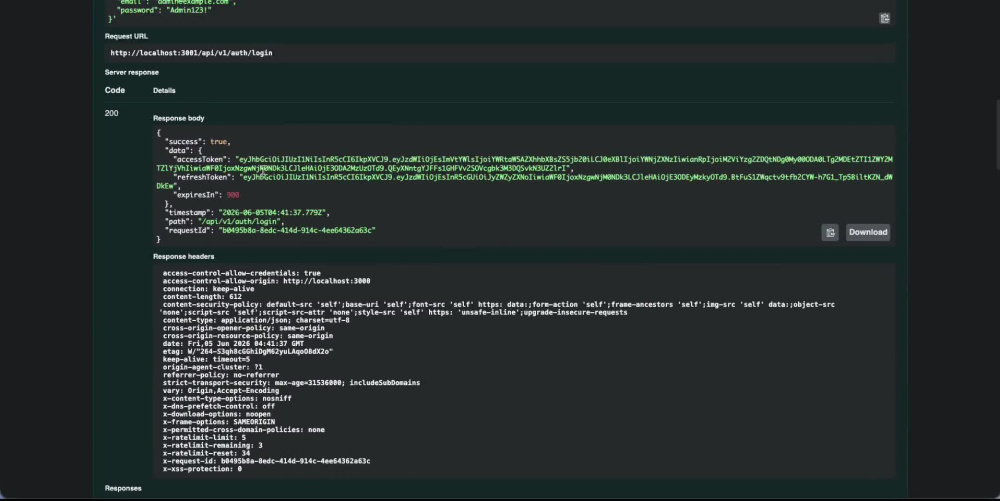Click the "requestId" line in response body

coord(270,231)
